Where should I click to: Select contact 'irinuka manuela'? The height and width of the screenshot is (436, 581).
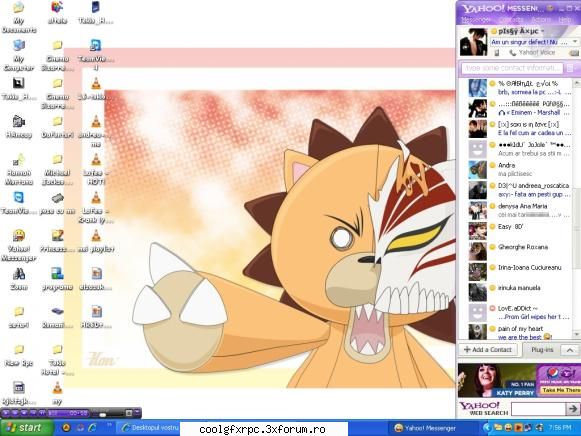[x=519, y=292]
